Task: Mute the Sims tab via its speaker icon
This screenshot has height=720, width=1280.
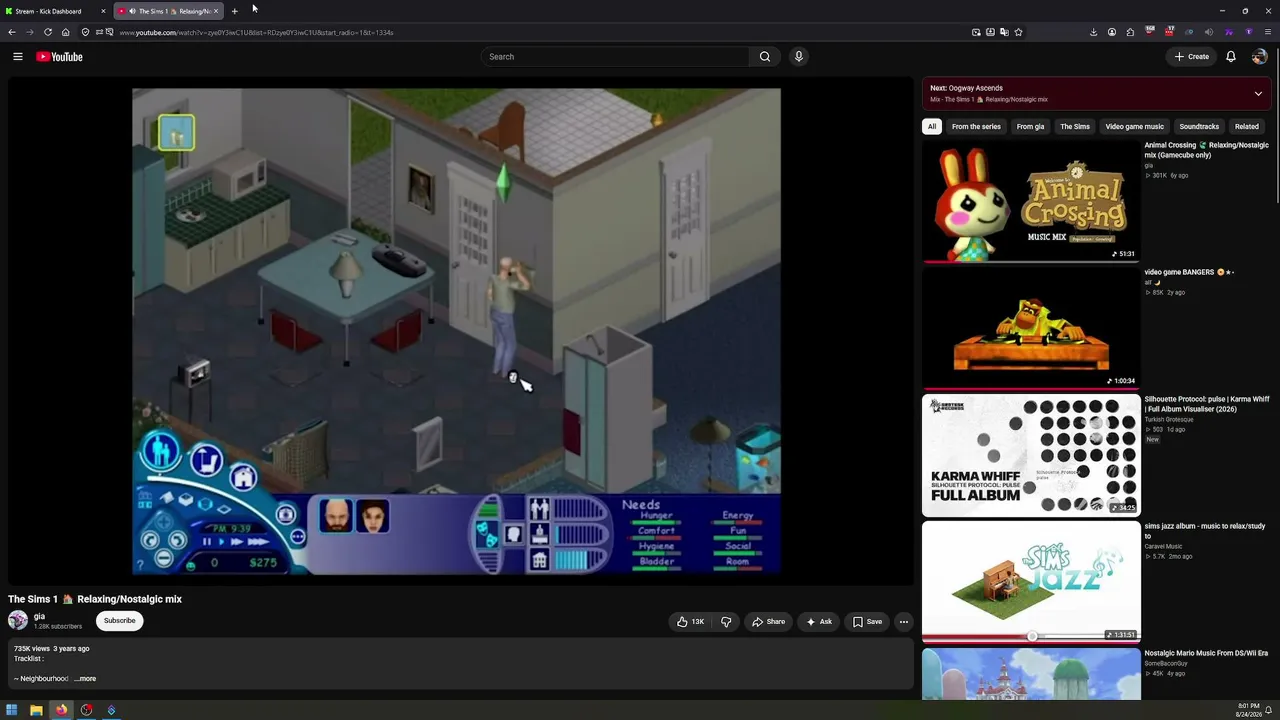Action: point(133,11)
